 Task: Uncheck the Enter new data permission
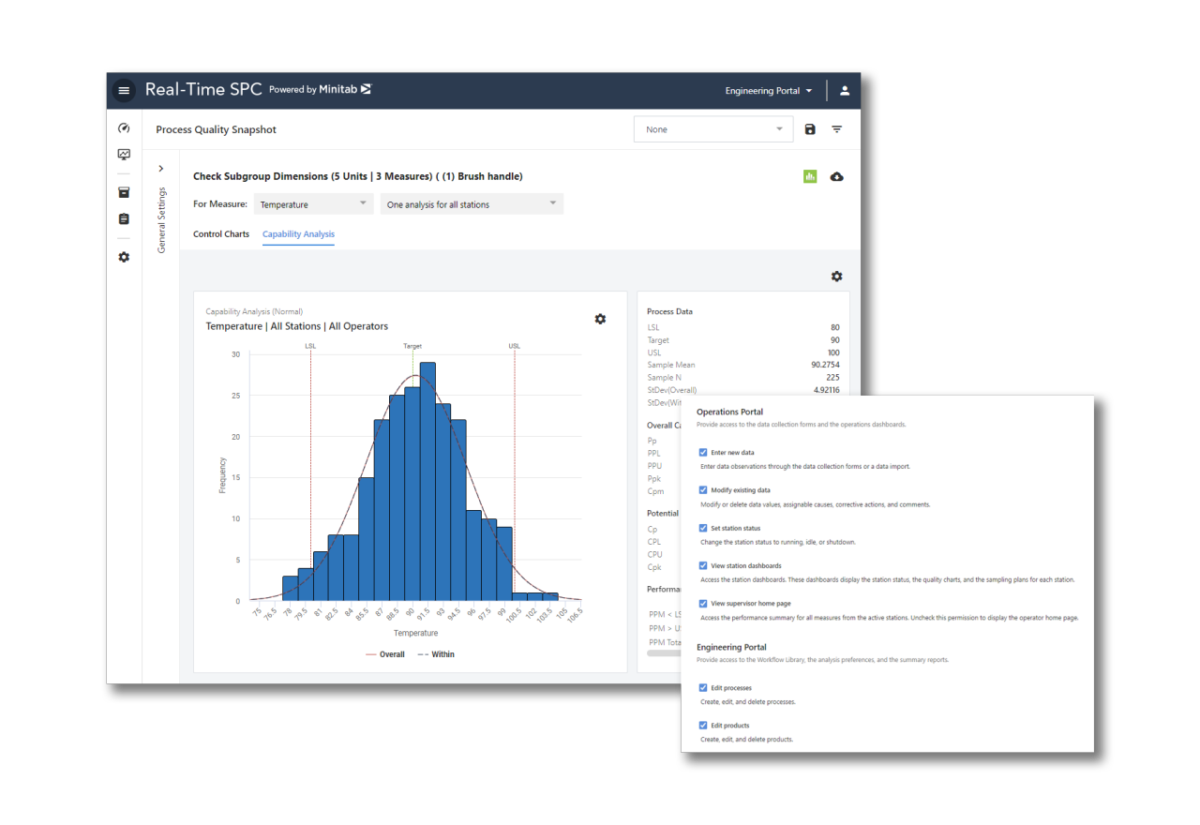[703, 453]
